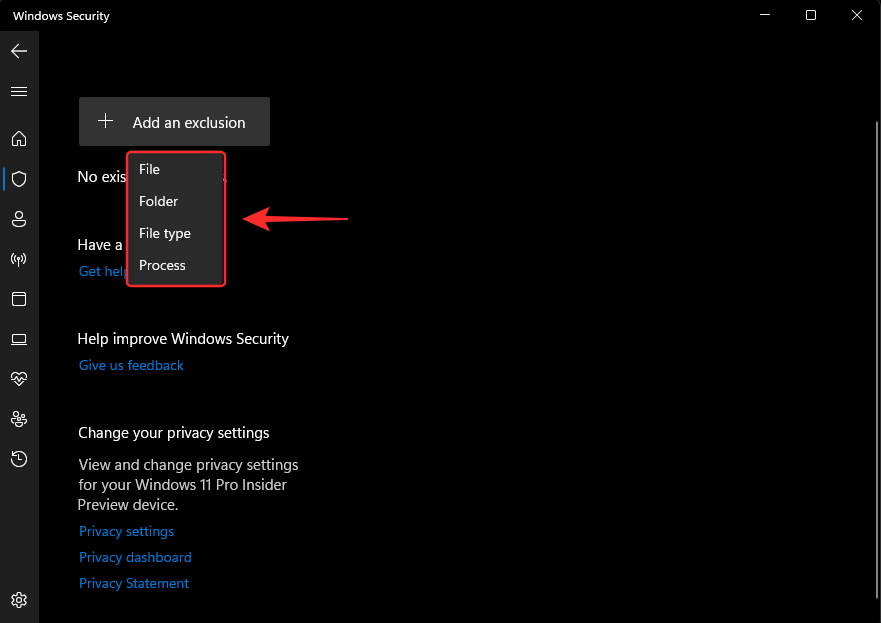The height and width of the screenshot is (623, 881).
Task: Open App & browser control icon
Action: click(19, 299)
